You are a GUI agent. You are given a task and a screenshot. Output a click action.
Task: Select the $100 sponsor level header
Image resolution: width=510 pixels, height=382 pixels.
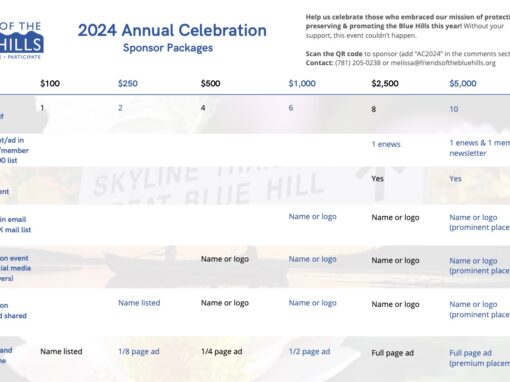50,83
